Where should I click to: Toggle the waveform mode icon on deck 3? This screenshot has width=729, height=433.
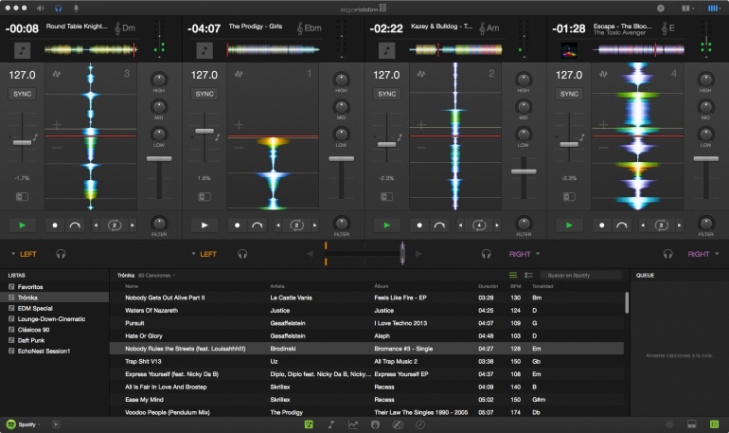click(56, 74)
